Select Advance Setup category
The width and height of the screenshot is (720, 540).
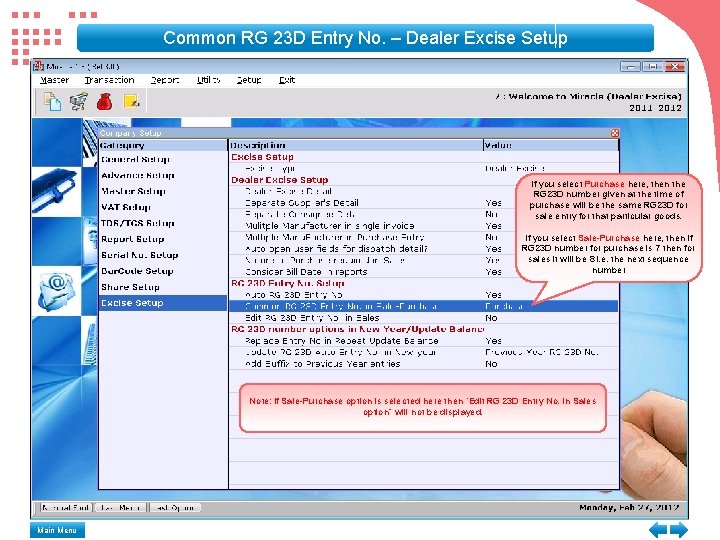pos(163,175)
